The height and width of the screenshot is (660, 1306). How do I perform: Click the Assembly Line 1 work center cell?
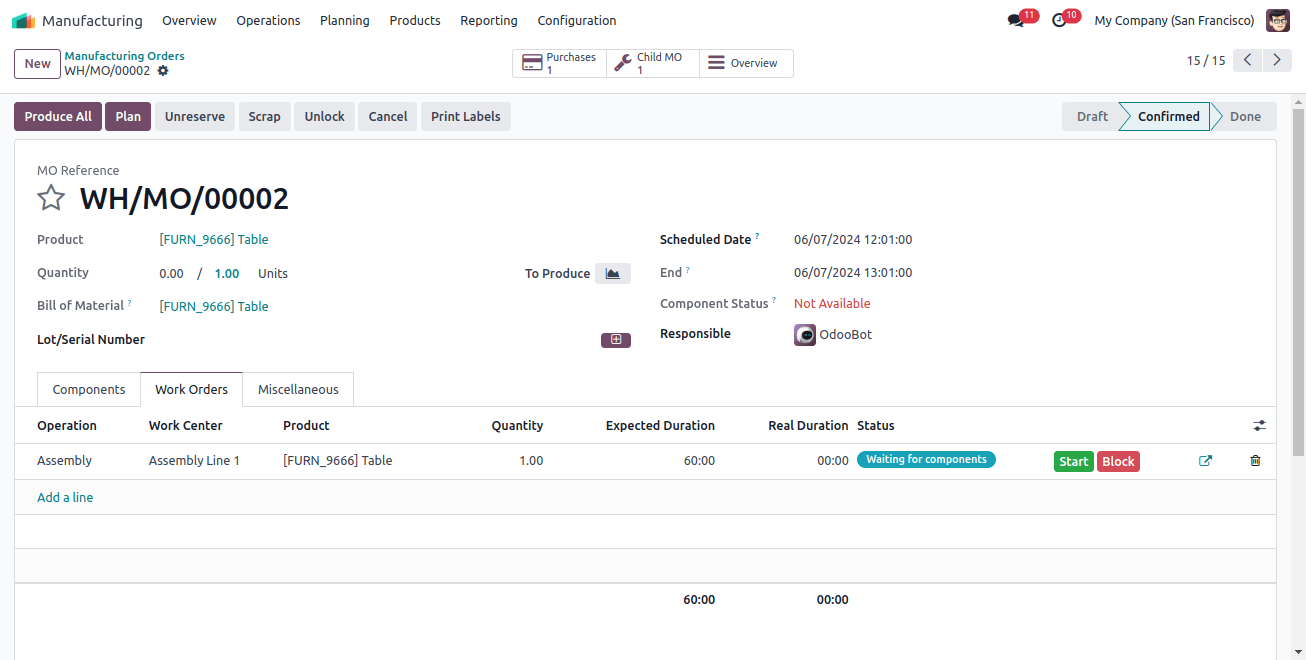[x=195, y=461]
